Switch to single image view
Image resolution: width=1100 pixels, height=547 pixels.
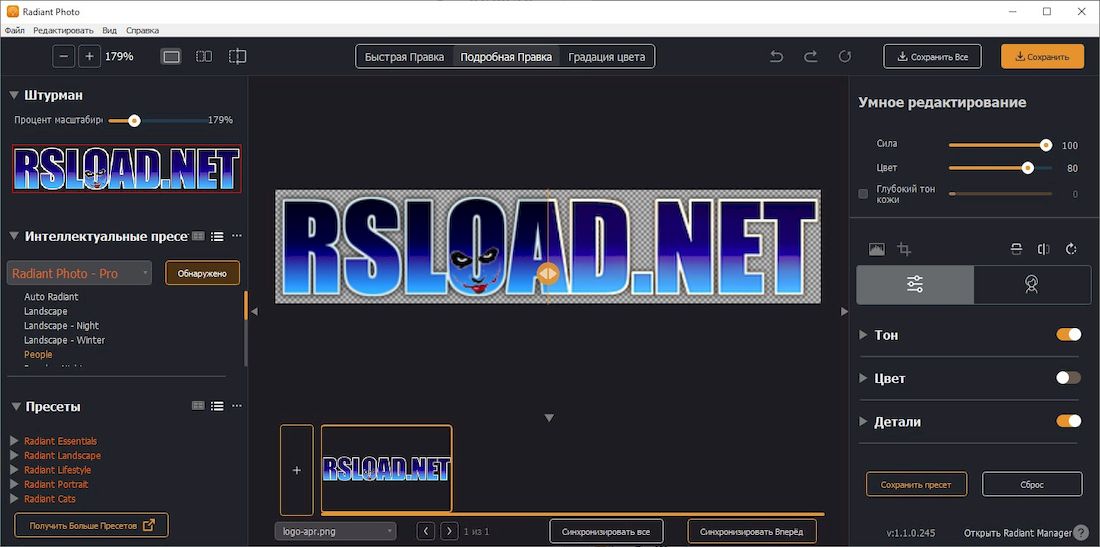point(171,57)
